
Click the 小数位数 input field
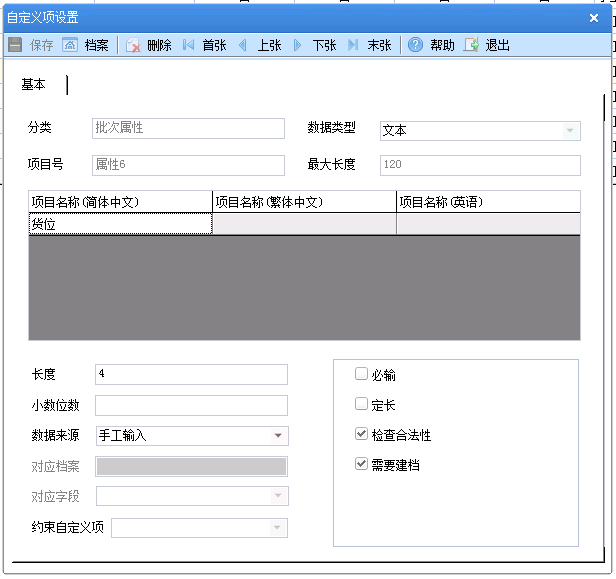pyautogui.click(x=190, y=405)
